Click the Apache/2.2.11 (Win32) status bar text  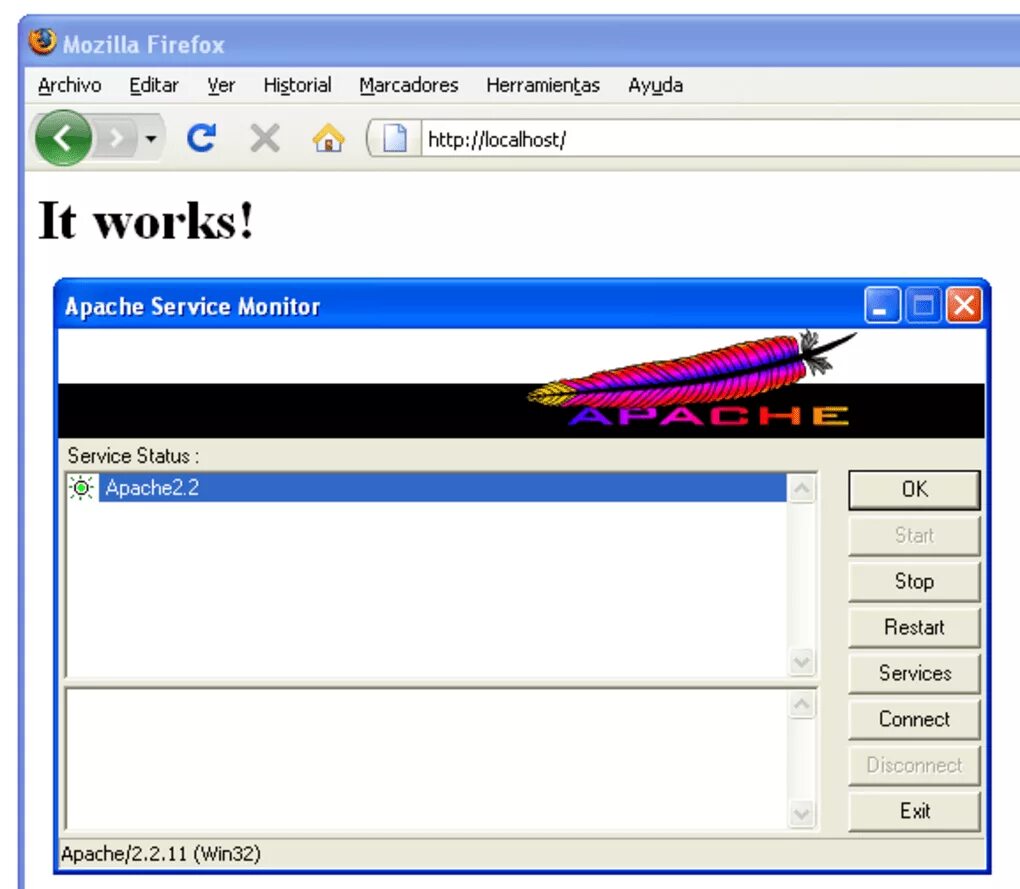click(x=161, y=853)
